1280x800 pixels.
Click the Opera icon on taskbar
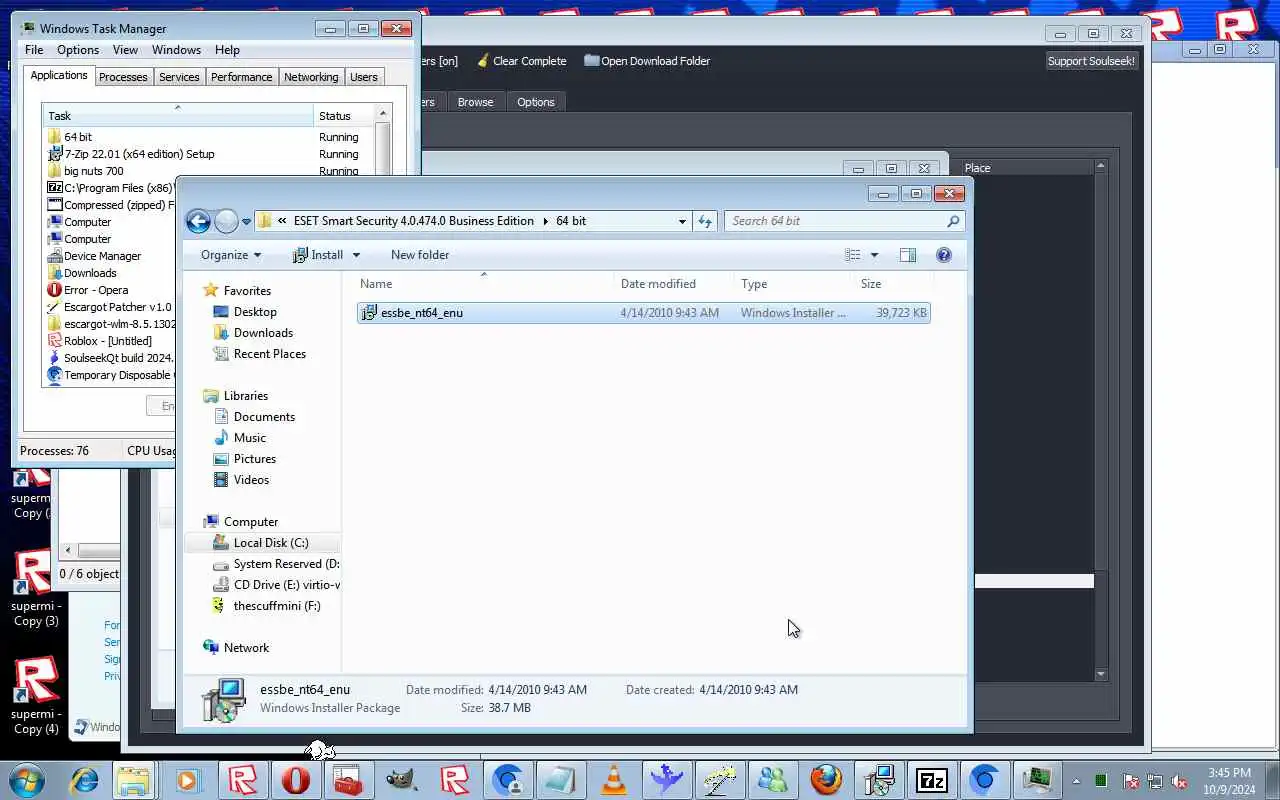[x=295, y=779]
